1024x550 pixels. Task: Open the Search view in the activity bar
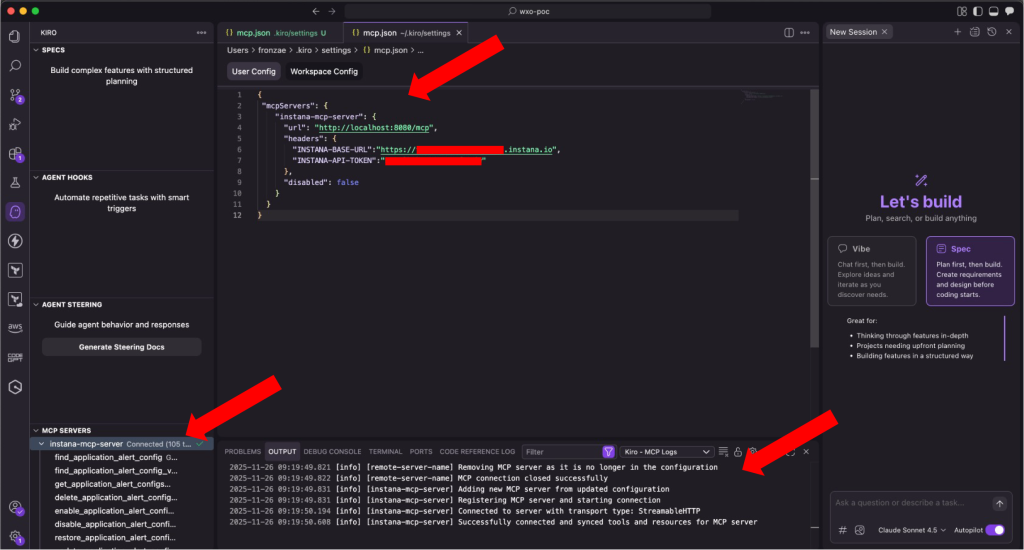point(14,66)
